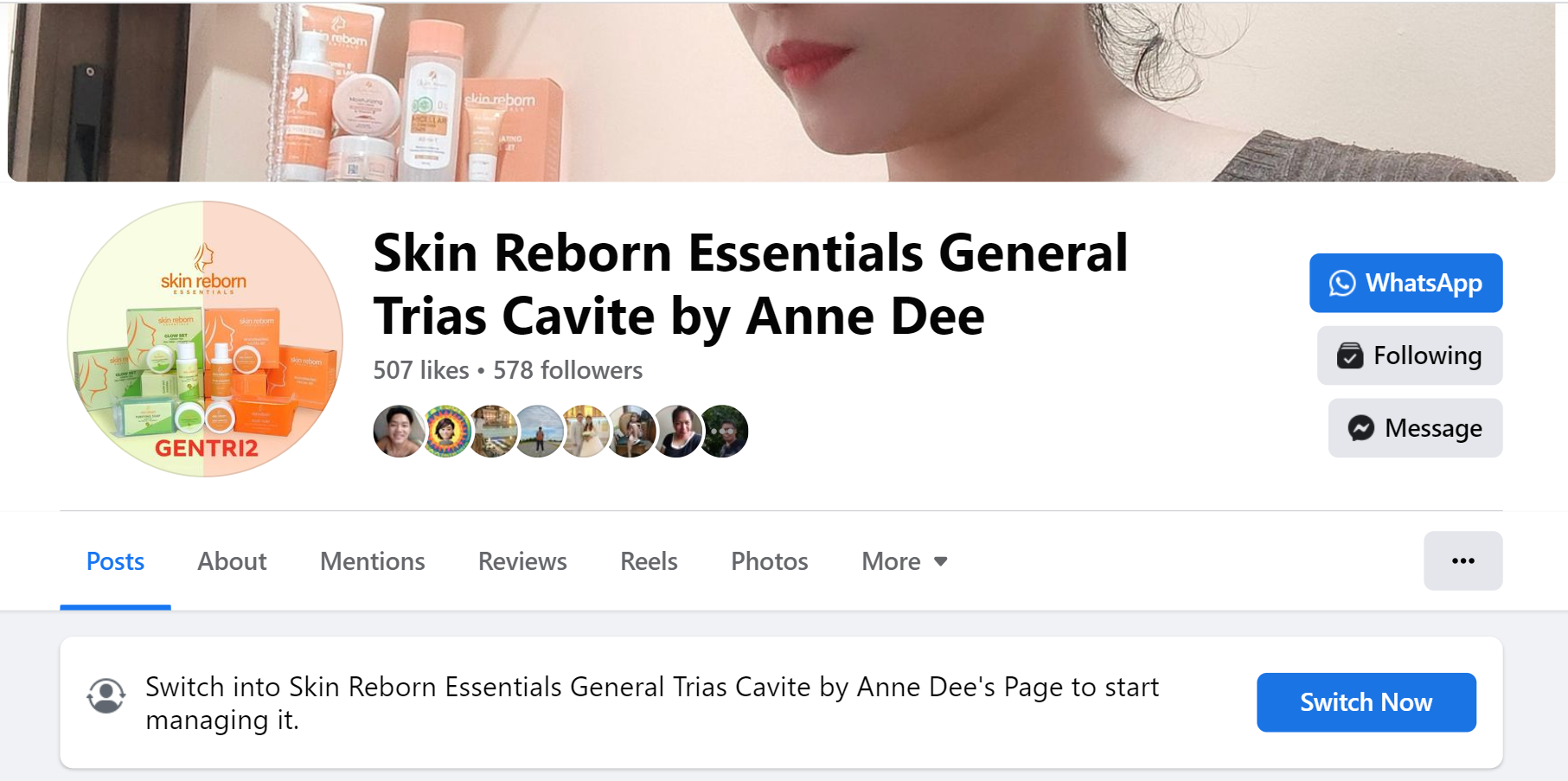Click the WhatsApp icon in the blue button
This screenshot has height=781, width=1568.
(1342, 283)
